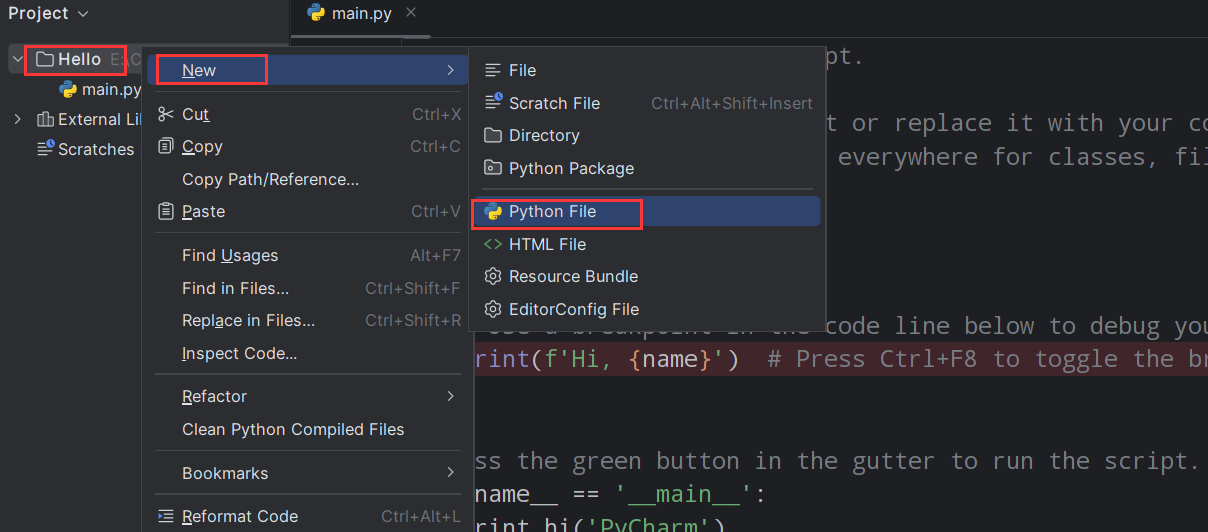This screenshot has height=532, width=1208.
Task: Click the Python Package icon
Action: coord(492,168)
